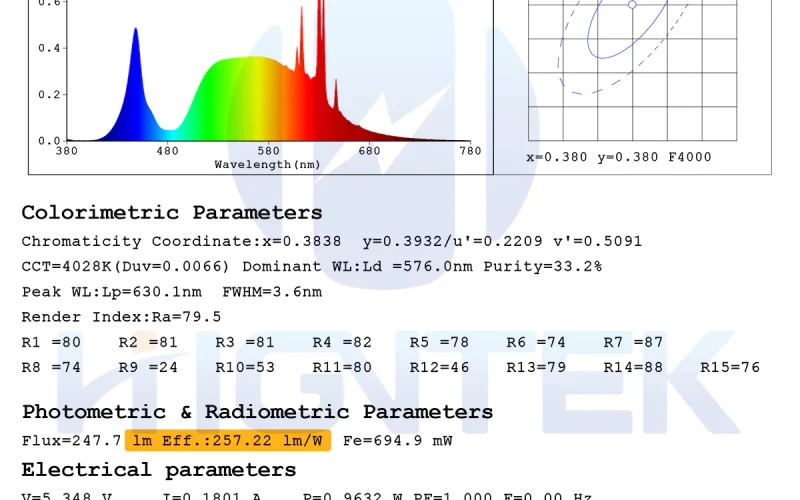Click the 'CCT=4028K(Duv=0.0066)' value
800x500 pixels.
tap(126, 267)
